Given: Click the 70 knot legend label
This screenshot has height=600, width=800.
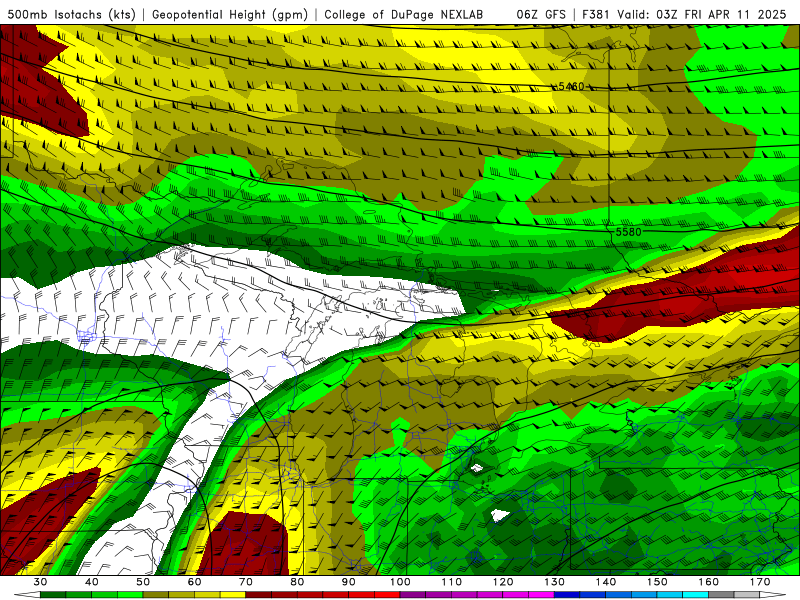Looking at the screenshot, I should coord(246,582).
